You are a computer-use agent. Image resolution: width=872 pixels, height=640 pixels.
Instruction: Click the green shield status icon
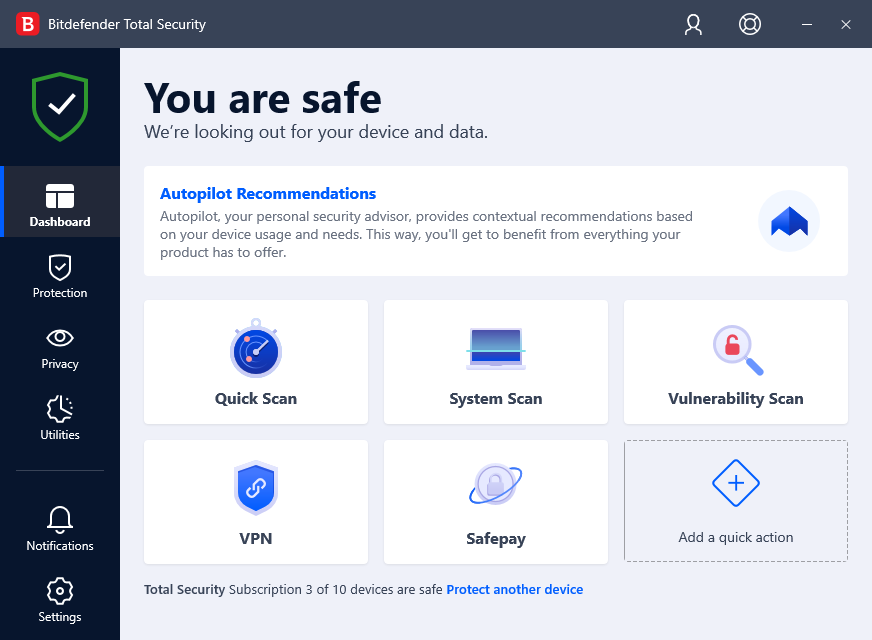coord(60,105)
